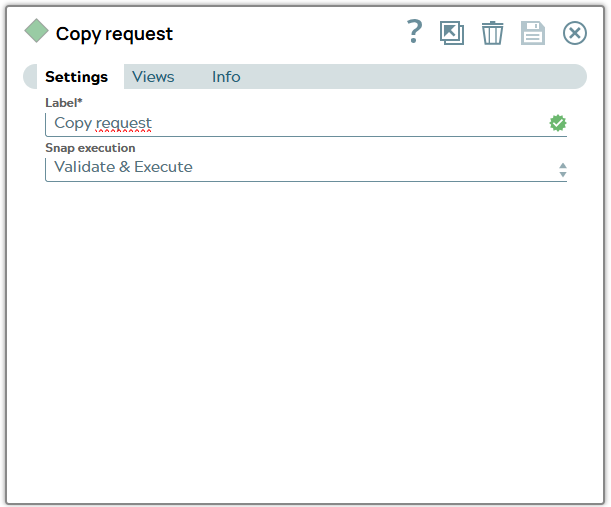Open the Views tab
Viewport: 611px width, 507px height.
pos(153,77)
